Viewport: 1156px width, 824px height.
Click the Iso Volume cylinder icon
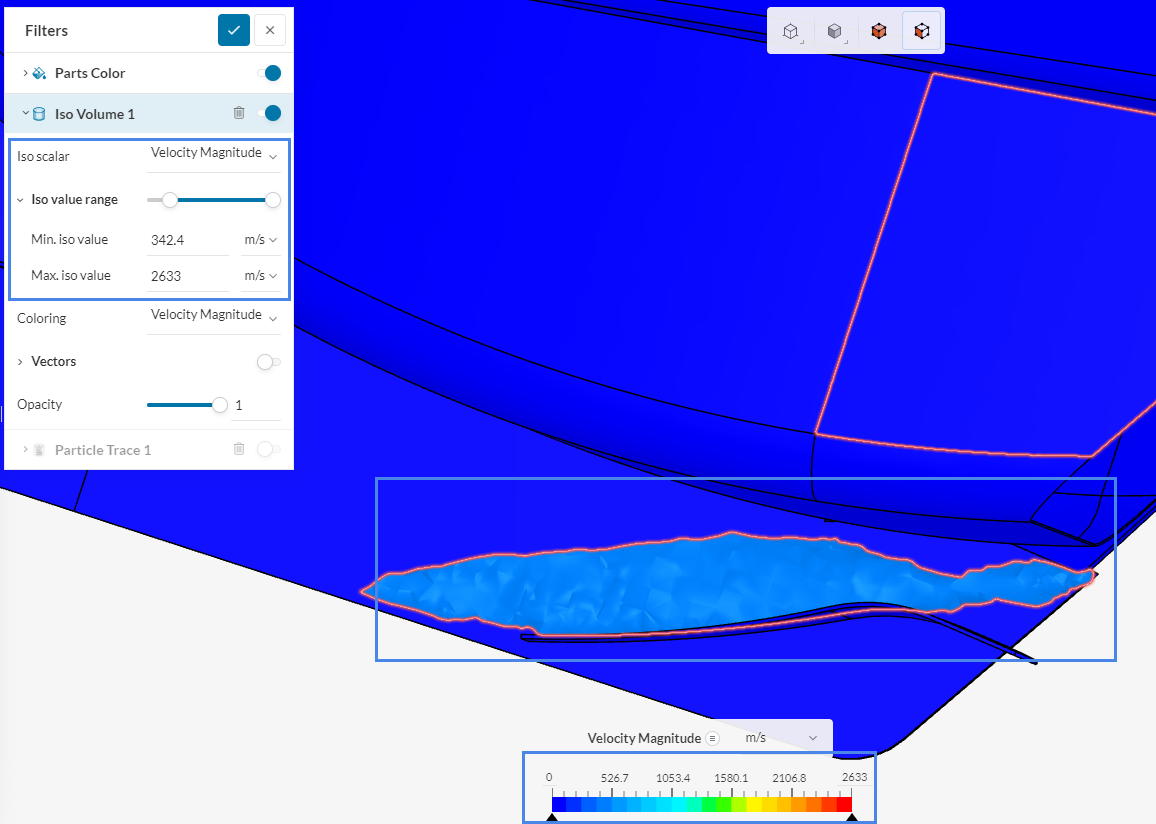coord(37,113)
